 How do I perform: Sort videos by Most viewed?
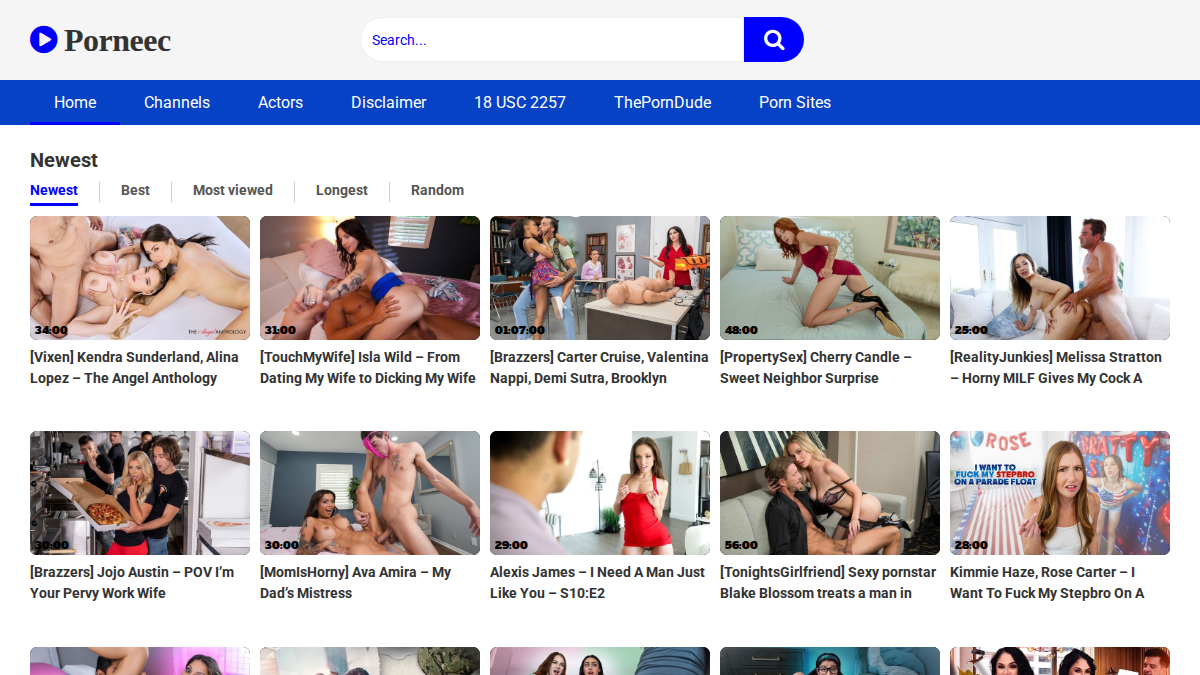233,190
